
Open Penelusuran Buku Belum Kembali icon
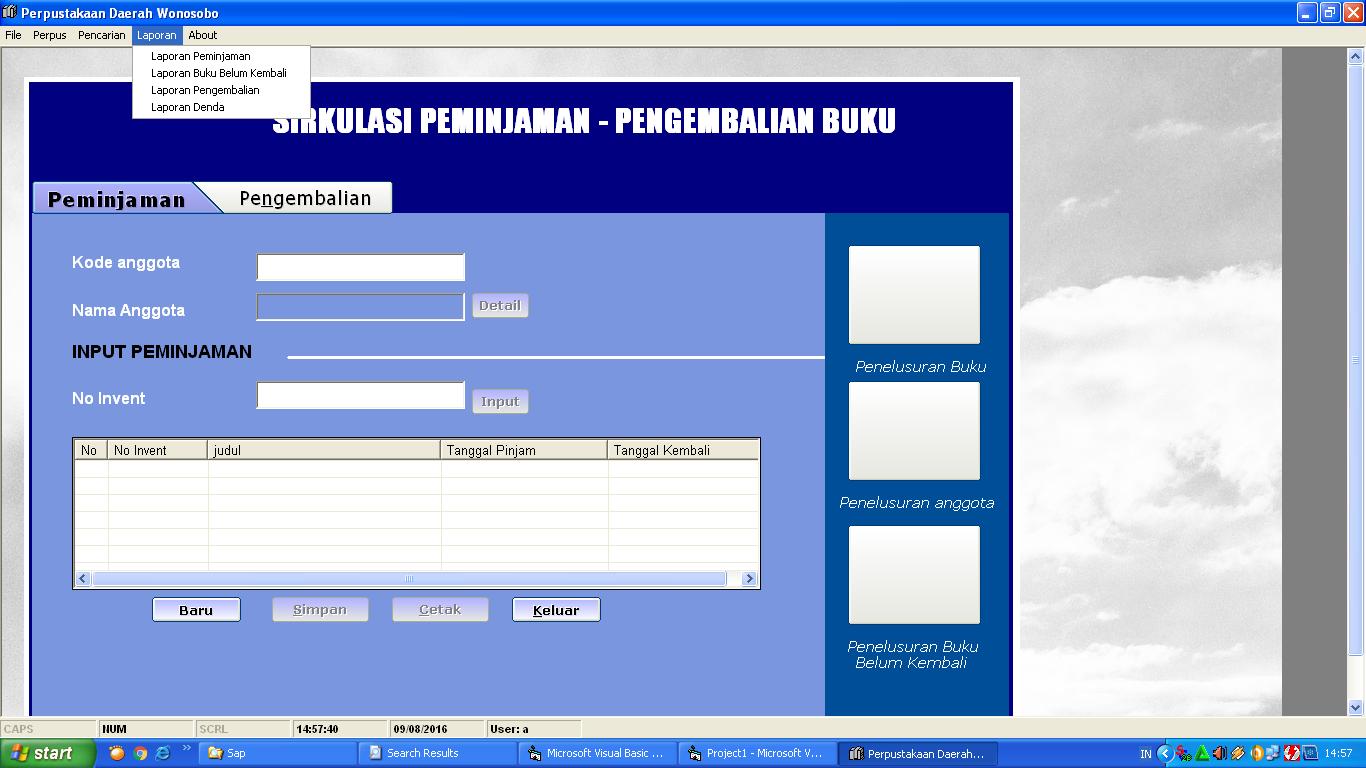pos(913,574)
